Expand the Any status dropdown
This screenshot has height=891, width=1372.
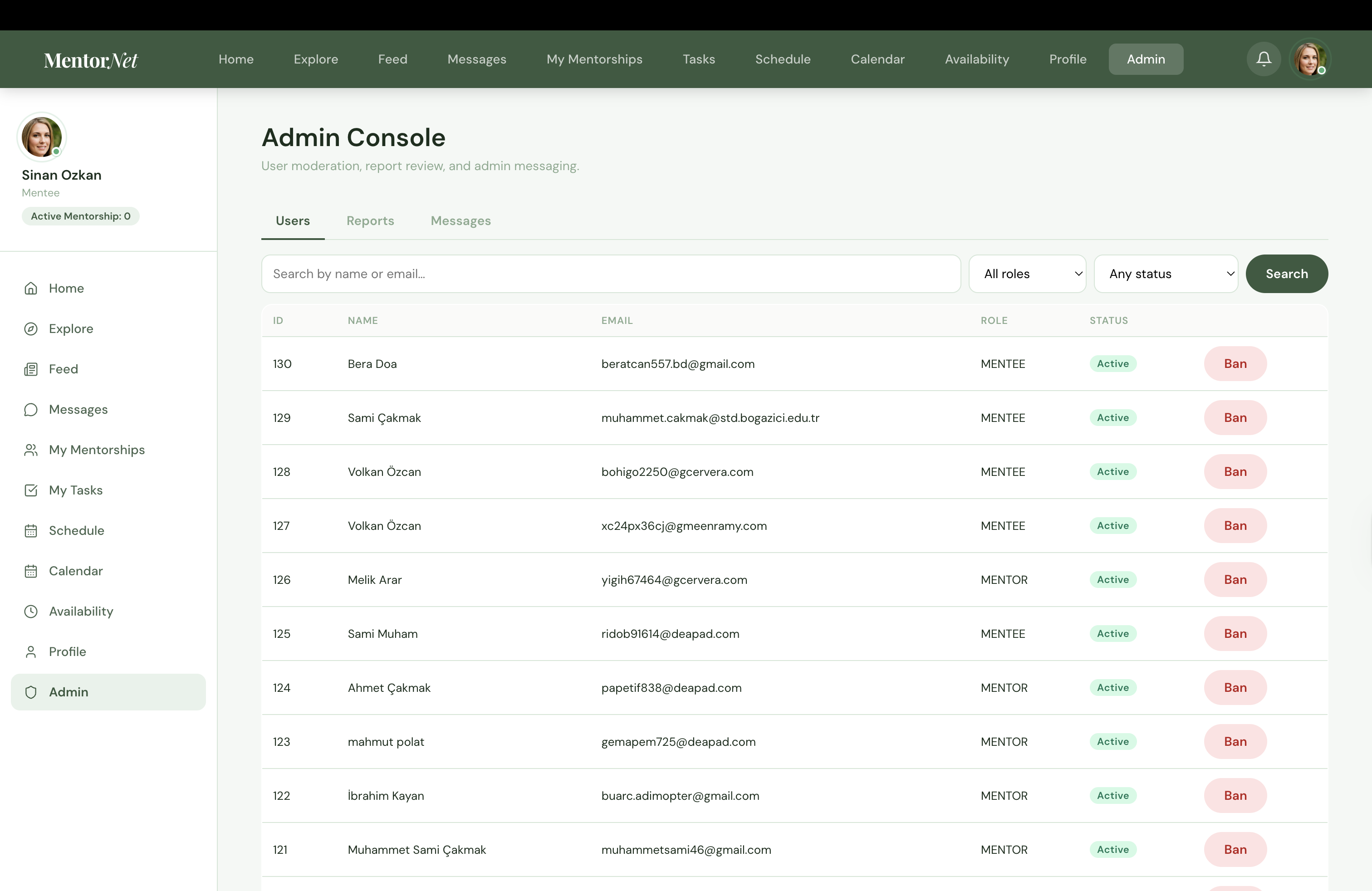tap(1166, 274)
